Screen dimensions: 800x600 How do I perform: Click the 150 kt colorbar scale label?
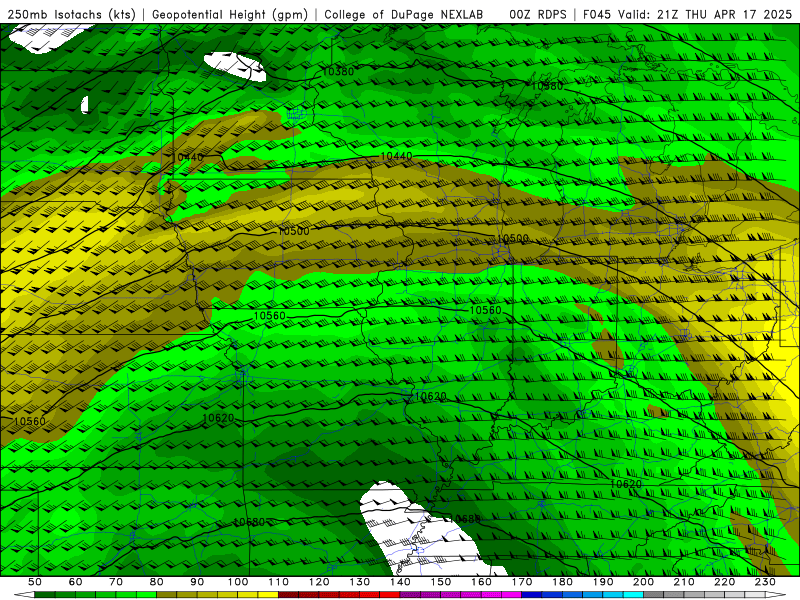click(441, 582)
